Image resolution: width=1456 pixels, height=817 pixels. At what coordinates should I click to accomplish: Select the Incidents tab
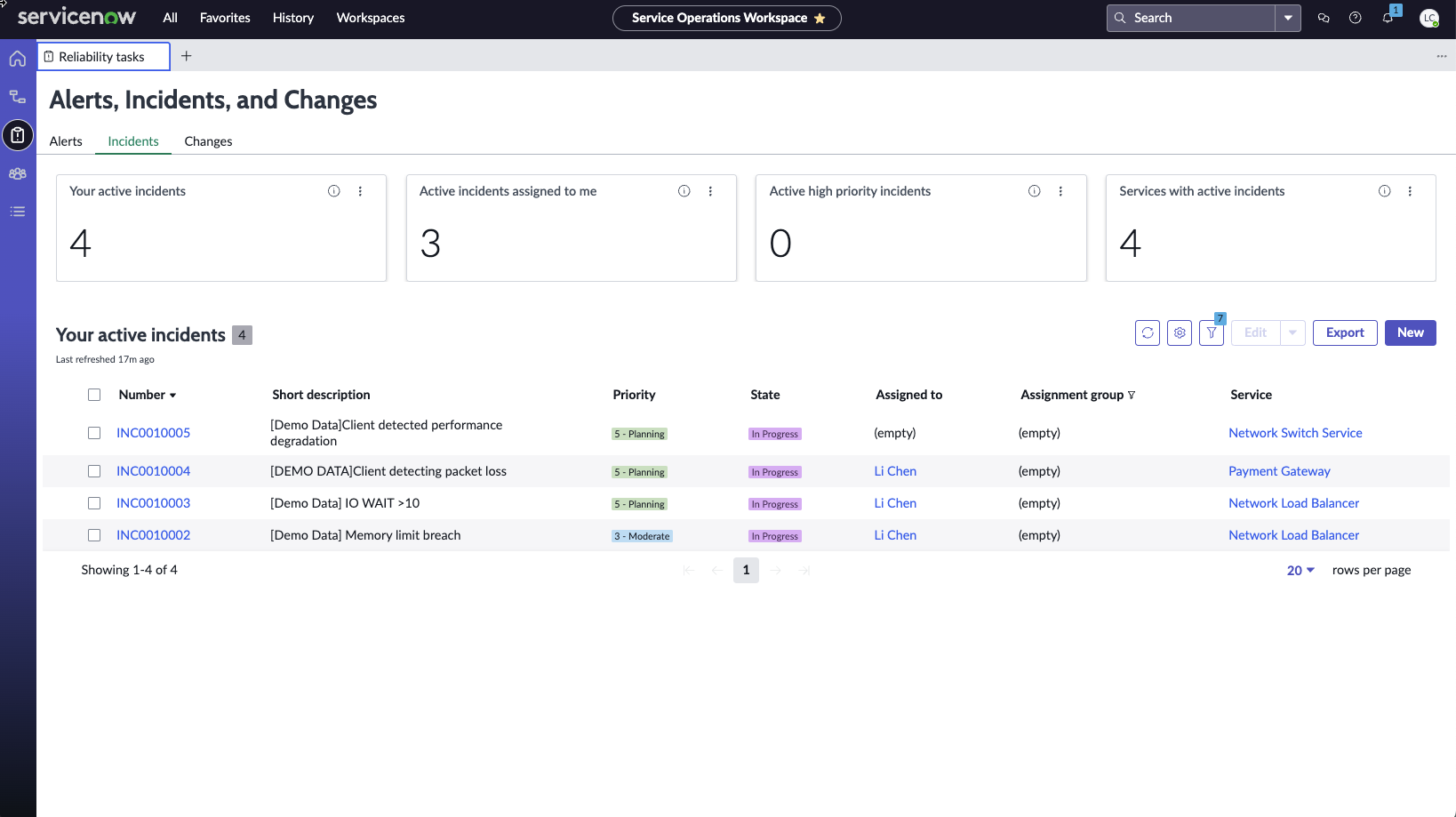pos(133,141)
